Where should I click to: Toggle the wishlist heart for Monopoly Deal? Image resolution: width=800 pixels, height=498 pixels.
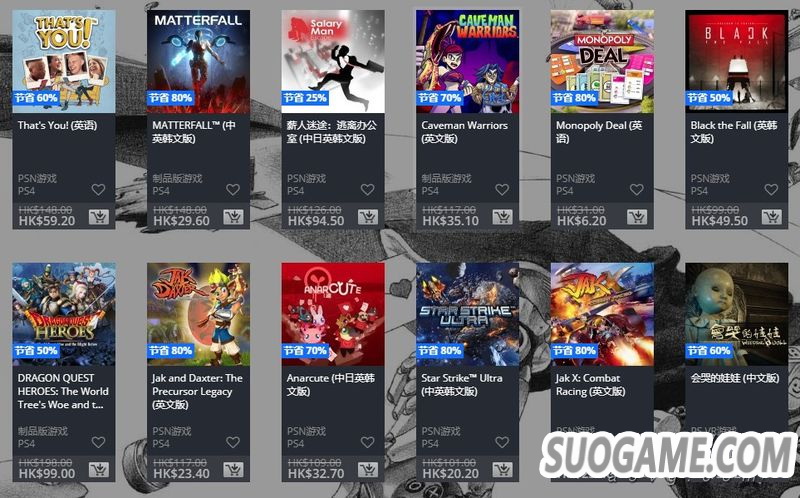pos(637,189)
